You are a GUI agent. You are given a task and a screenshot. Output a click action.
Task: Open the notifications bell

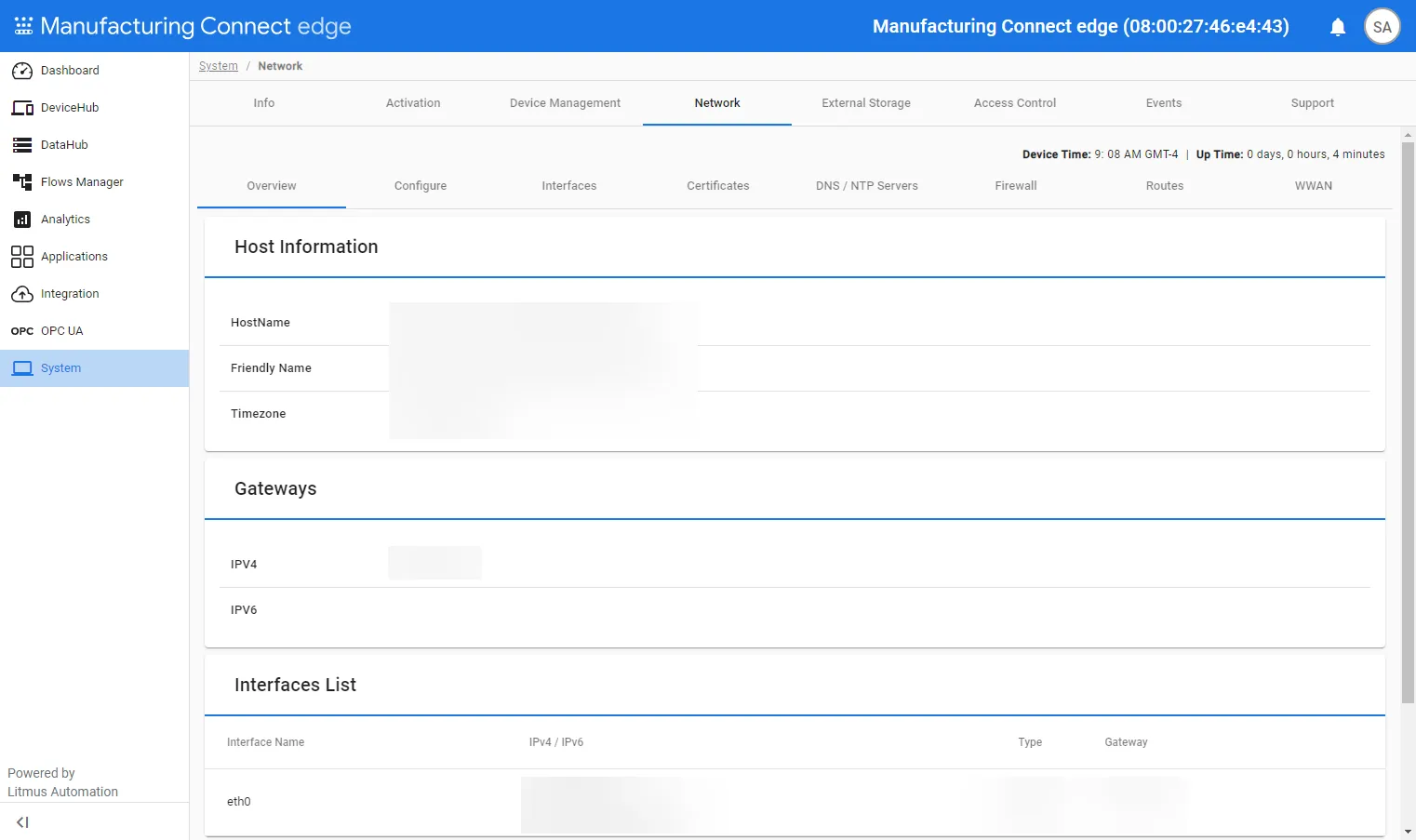(1338, 27)
